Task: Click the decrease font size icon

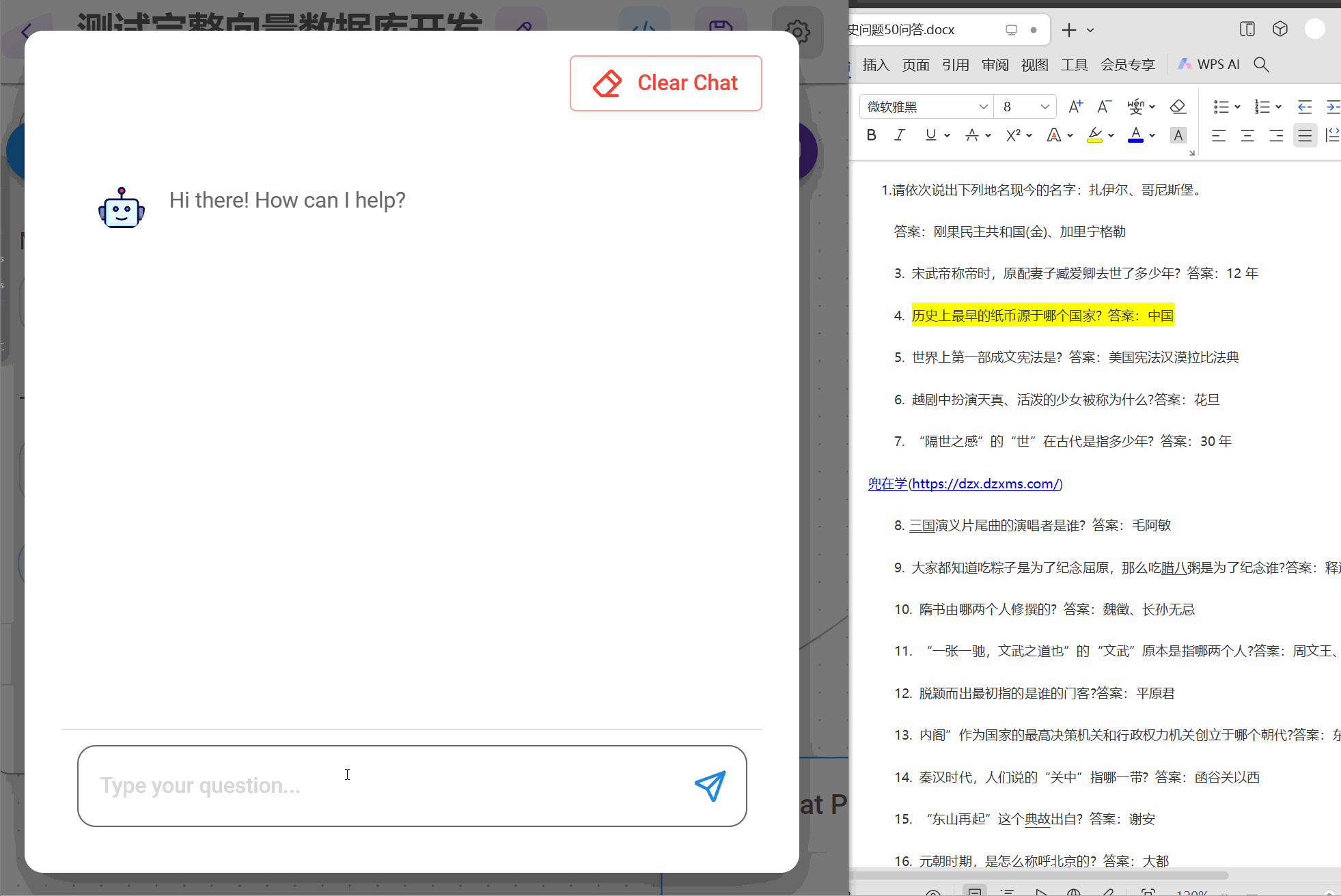Action: tap(1104, 107)
